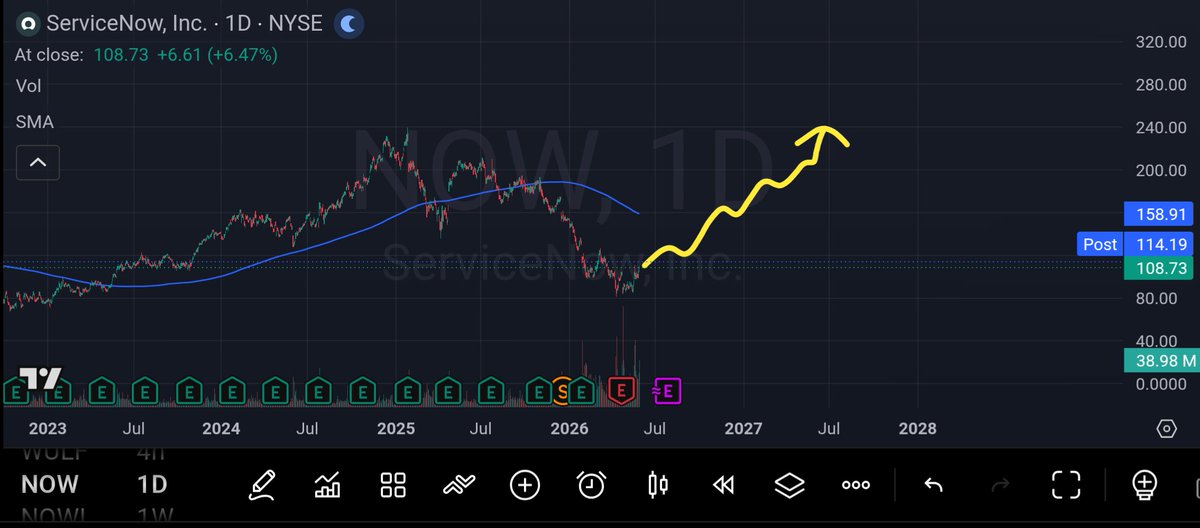Tap the circled plus add icon
This screenshot has height=528, width=1200.
[525, 485]
